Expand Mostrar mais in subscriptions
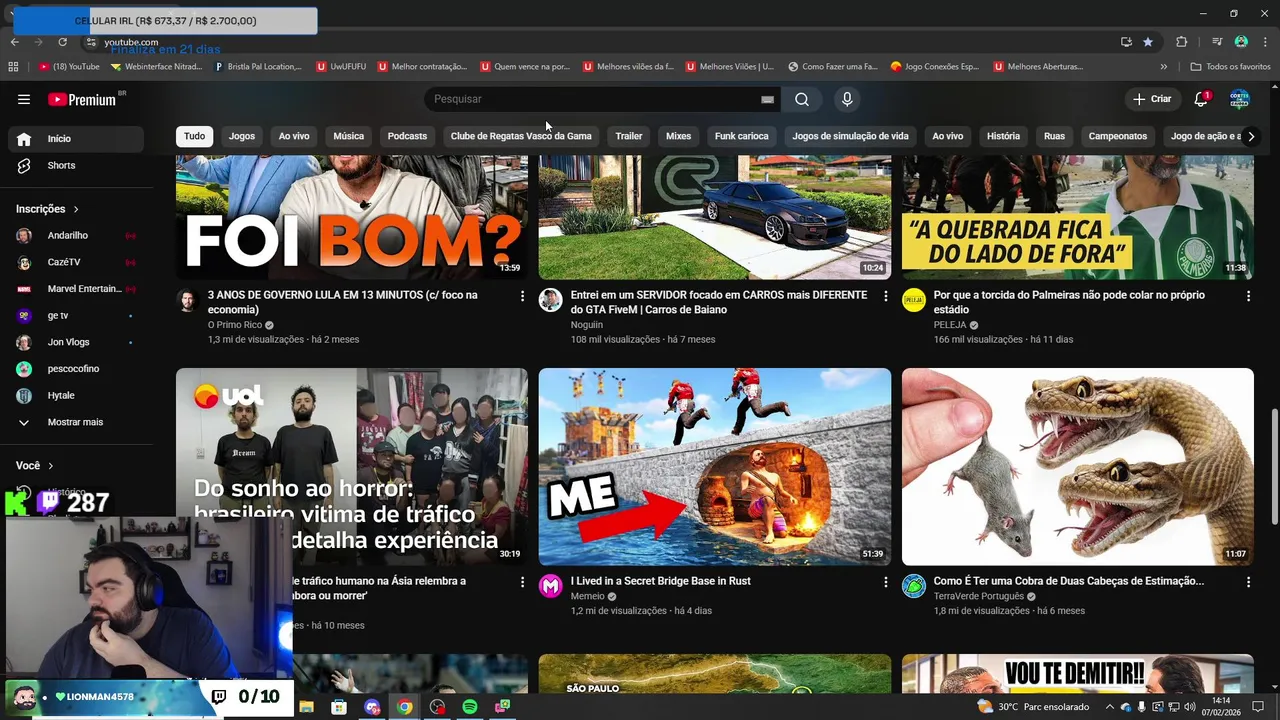1280x720 pixels. tap(75, 422)
